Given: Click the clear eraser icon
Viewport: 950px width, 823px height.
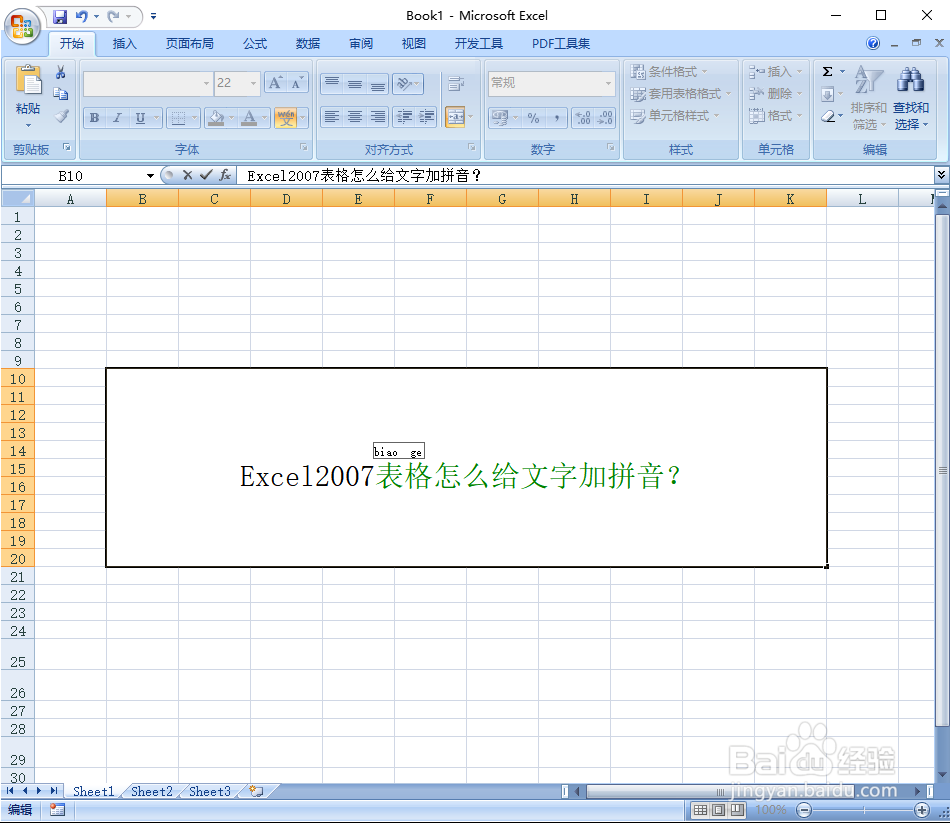Looking at the screenshot, I should tap(828, 116).
